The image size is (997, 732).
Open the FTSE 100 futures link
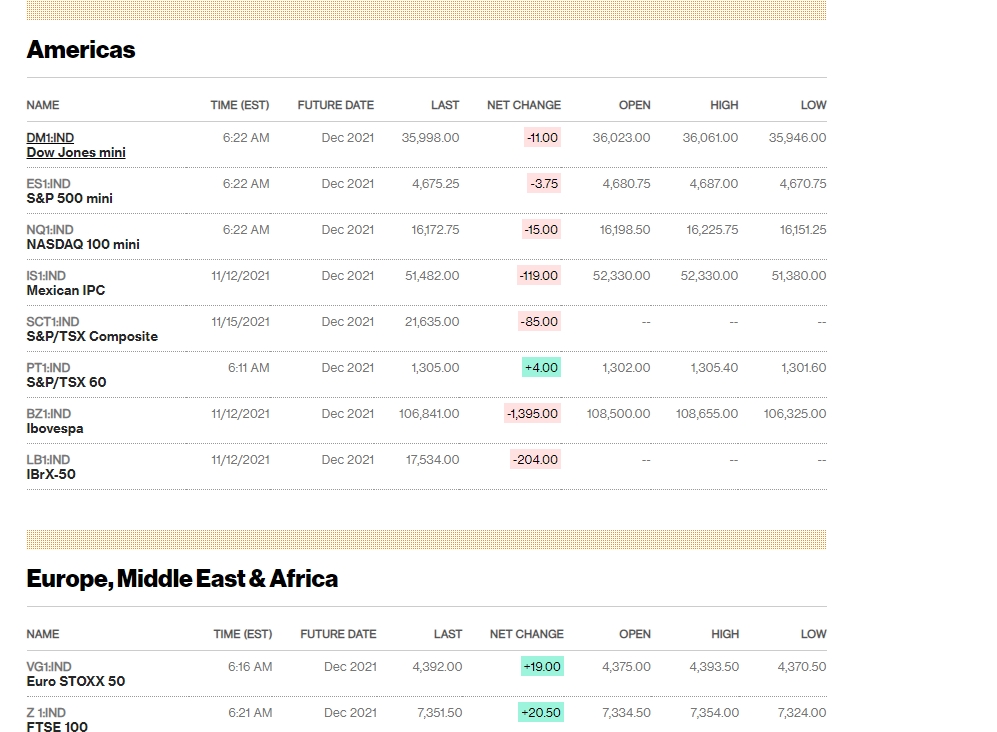point(57,719)
